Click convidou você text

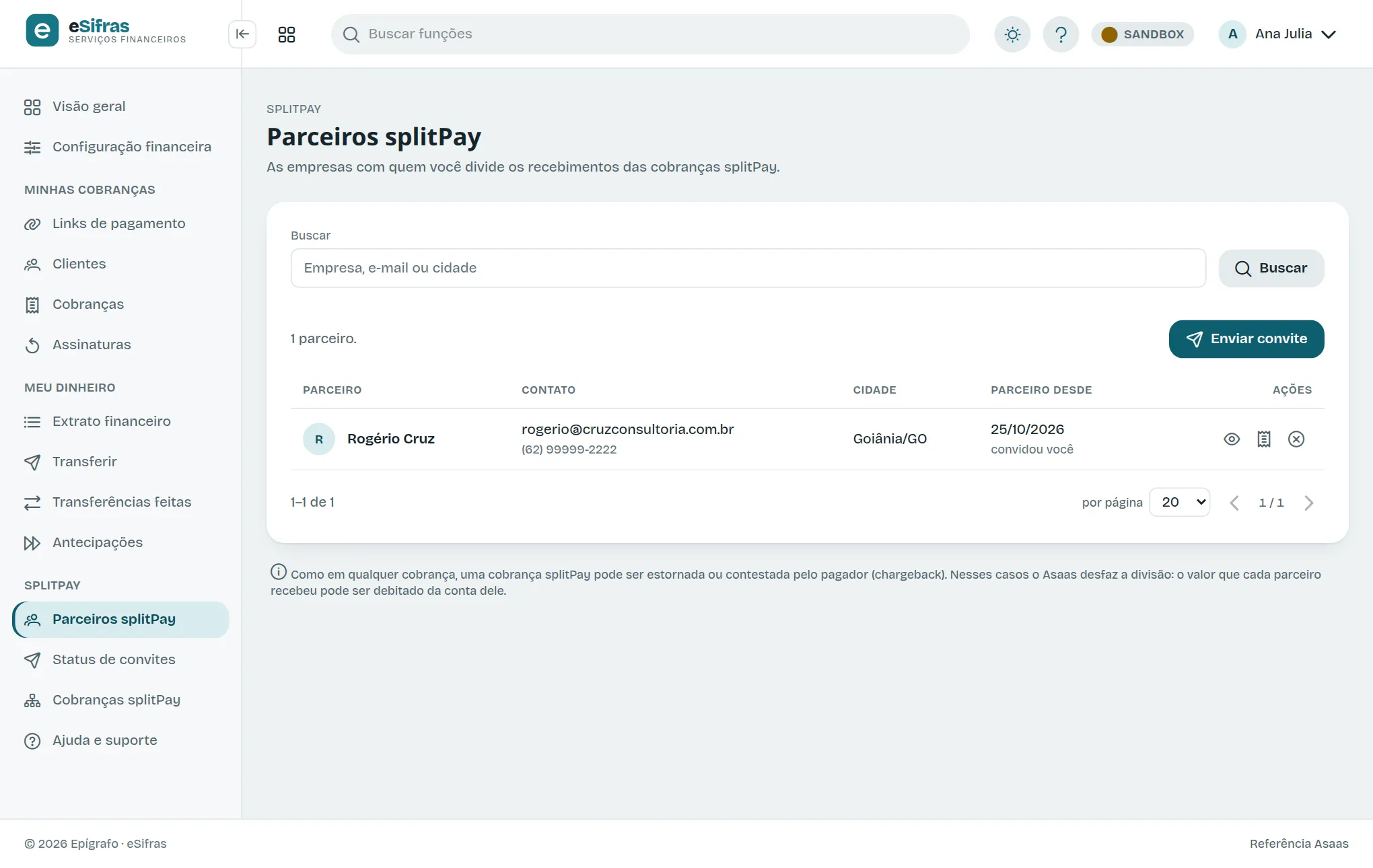point(1032,449)
